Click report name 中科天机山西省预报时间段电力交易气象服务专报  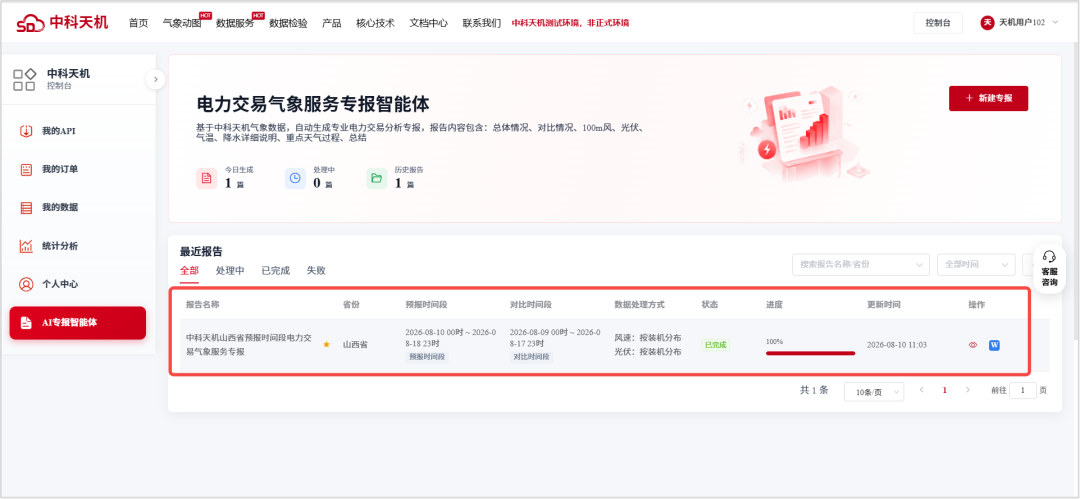(249, 345)
